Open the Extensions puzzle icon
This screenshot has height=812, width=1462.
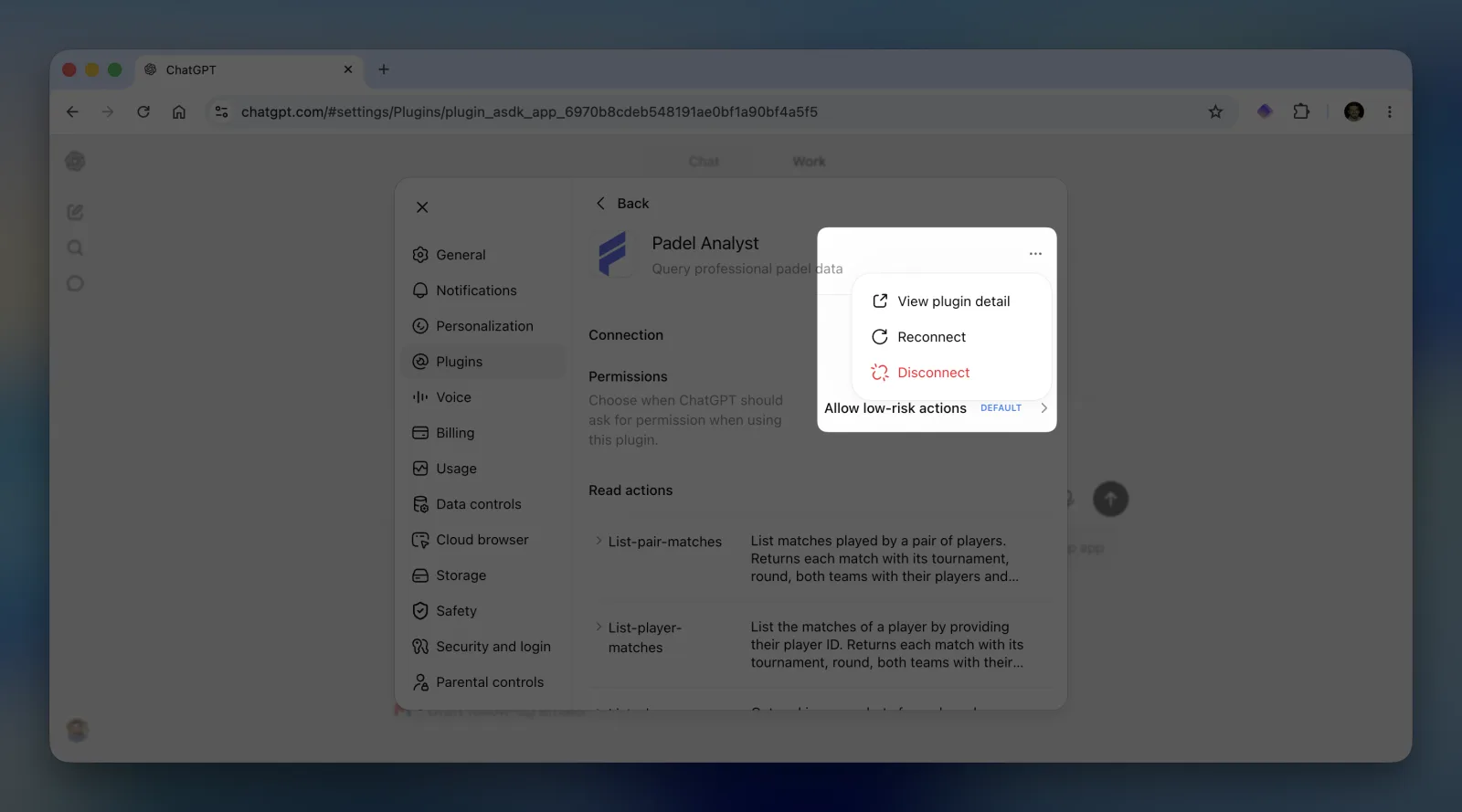[1301, 111]
